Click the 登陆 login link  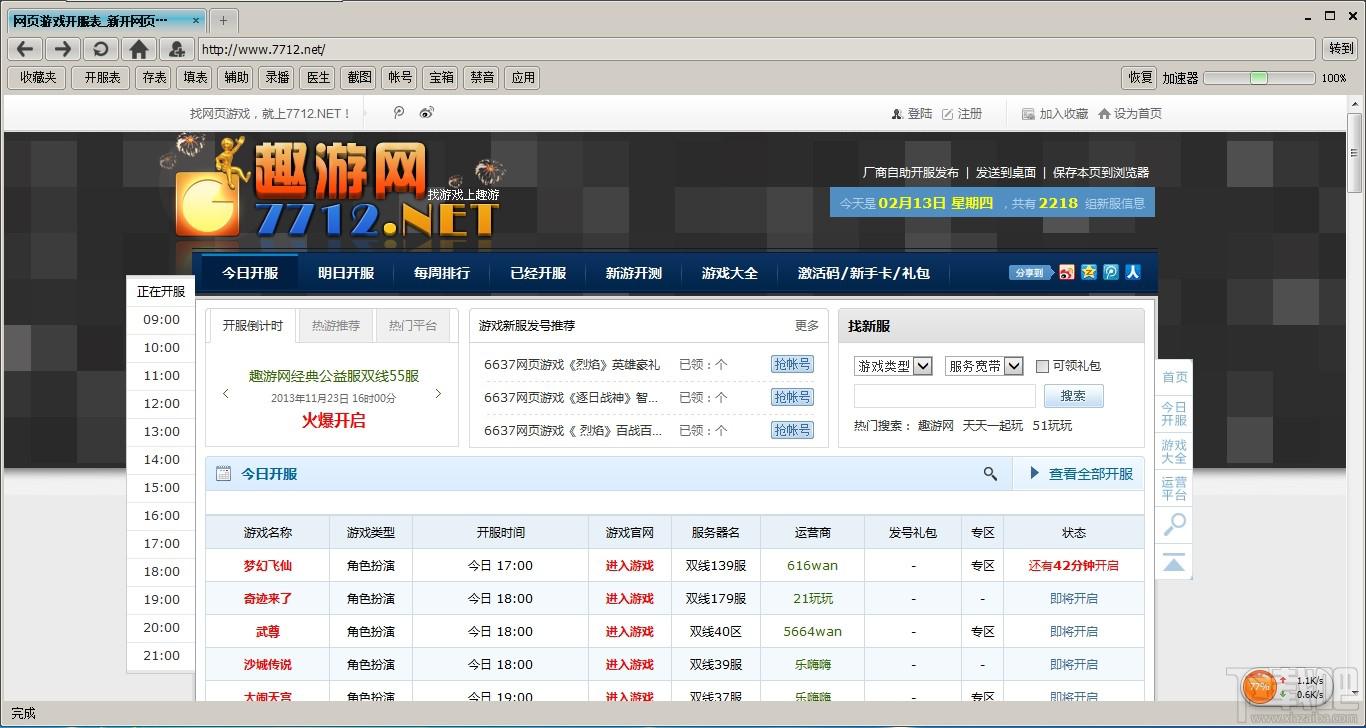[912, 114]
